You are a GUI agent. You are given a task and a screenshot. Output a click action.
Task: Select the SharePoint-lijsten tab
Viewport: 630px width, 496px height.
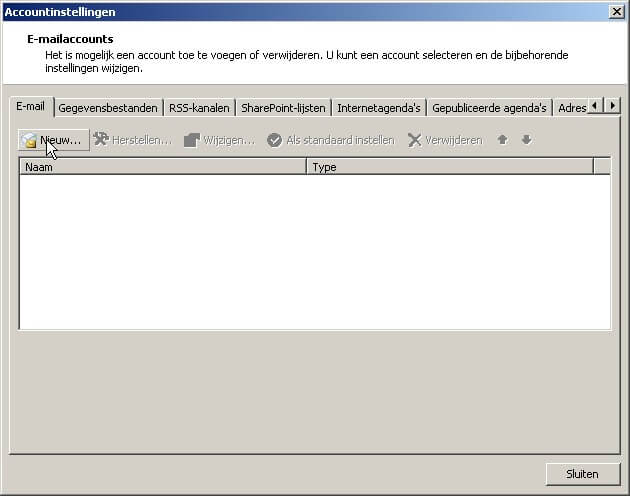[x=283, y=108]
